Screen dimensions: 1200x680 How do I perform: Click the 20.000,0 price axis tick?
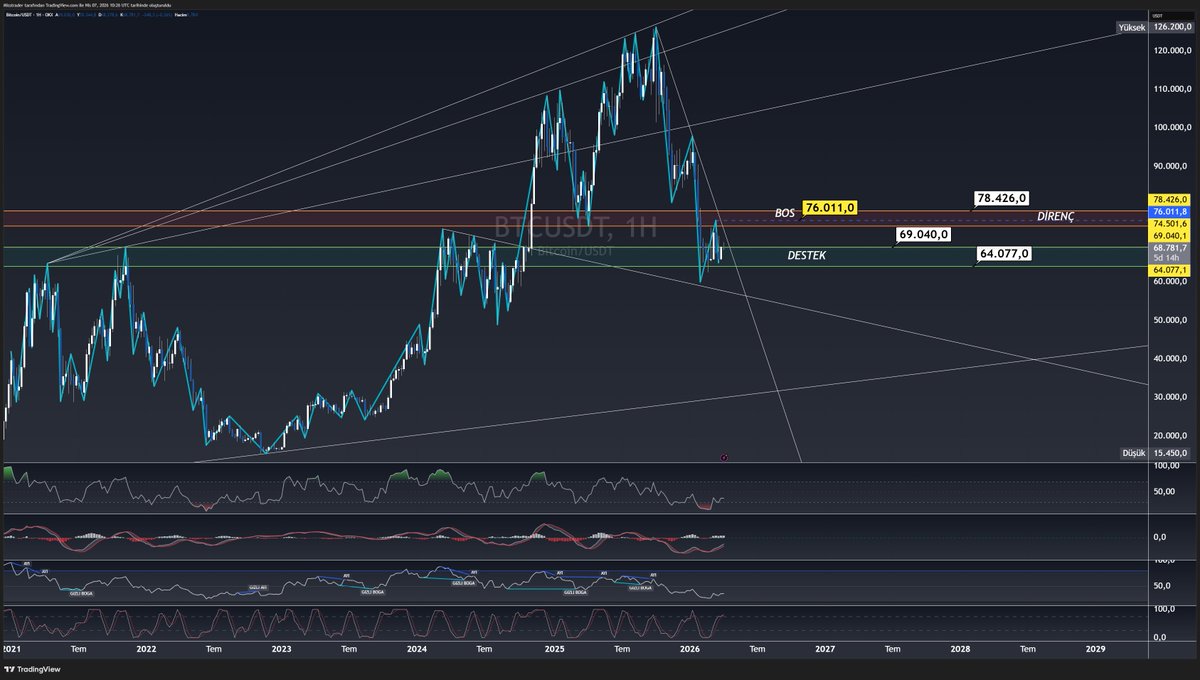click(1172, 436)
